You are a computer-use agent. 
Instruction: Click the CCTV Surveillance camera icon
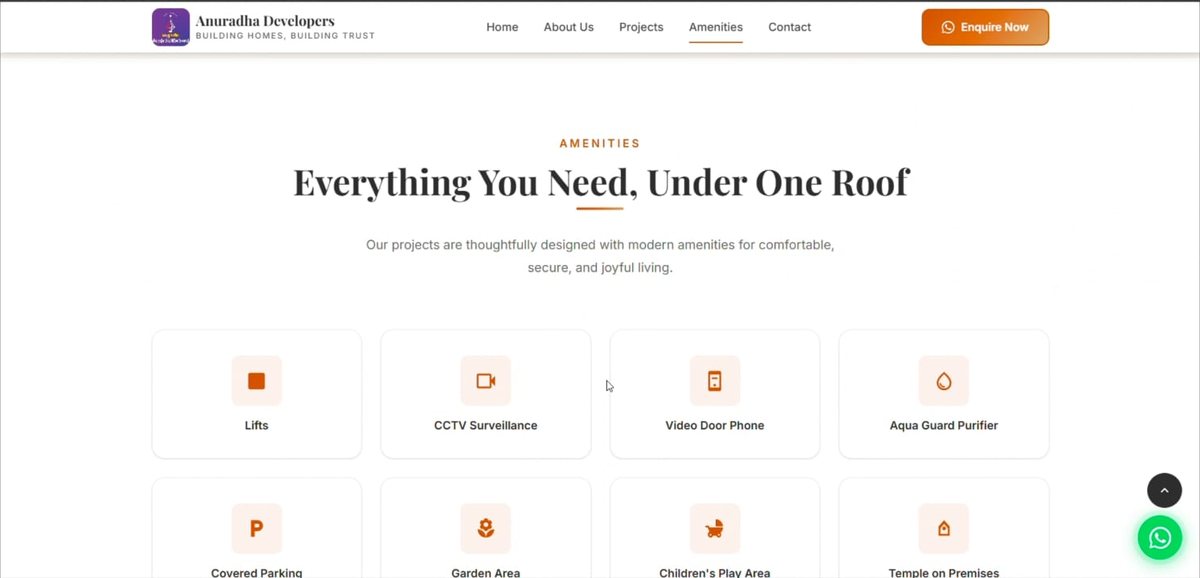pos(486,381)
